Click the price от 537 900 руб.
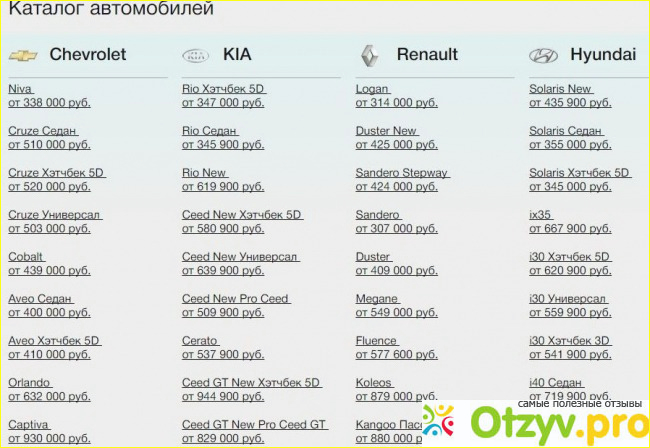Image resolution: width=650 pixels, height=448 pixels. [223, 354]
